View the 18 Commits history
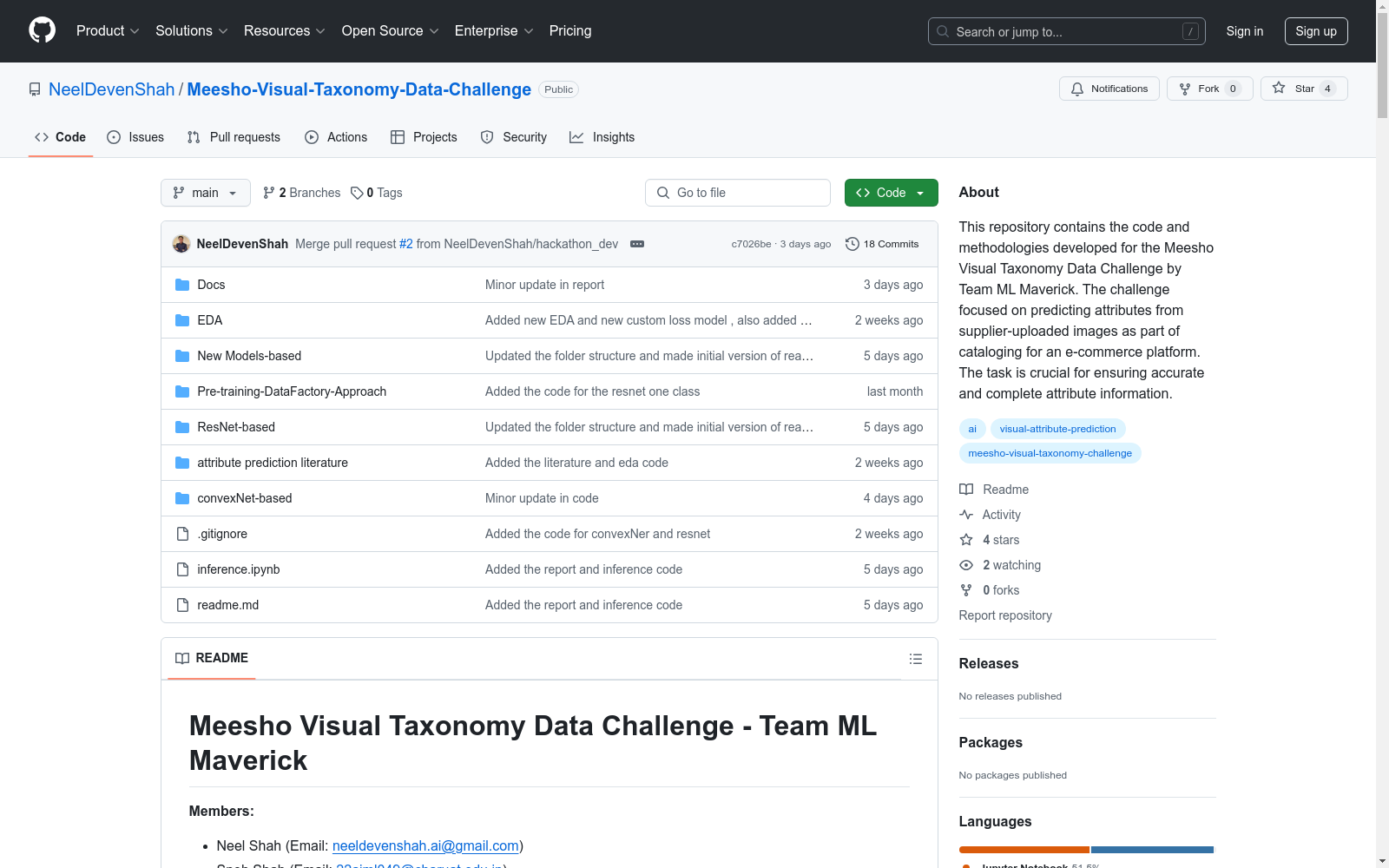Image resolution: width=1389 pixels, height=868 pixels. 882,244
